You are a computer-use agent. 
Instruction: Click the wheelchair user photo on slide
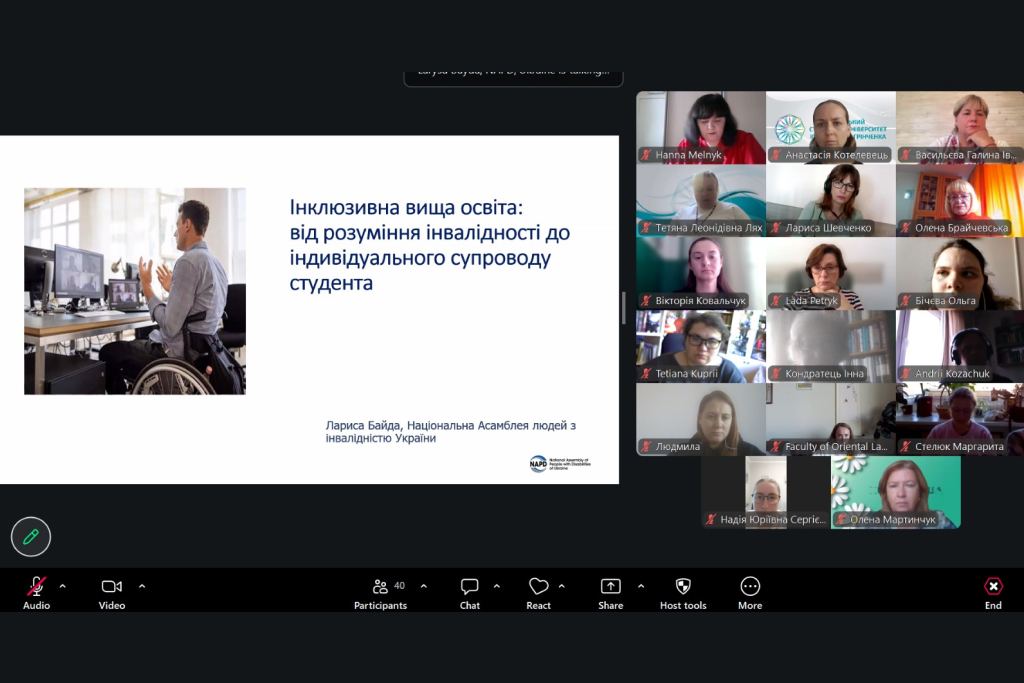pos(135,291)
